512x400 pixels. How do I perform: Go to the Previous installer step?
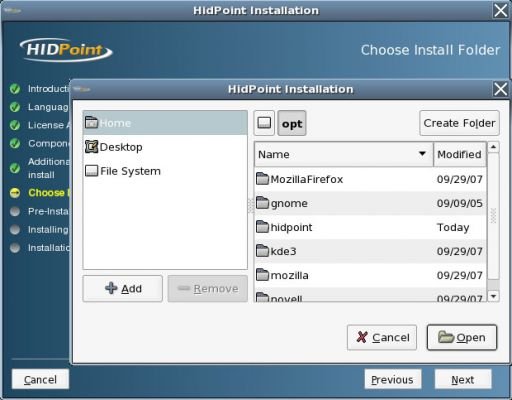[x=393, y=379]
